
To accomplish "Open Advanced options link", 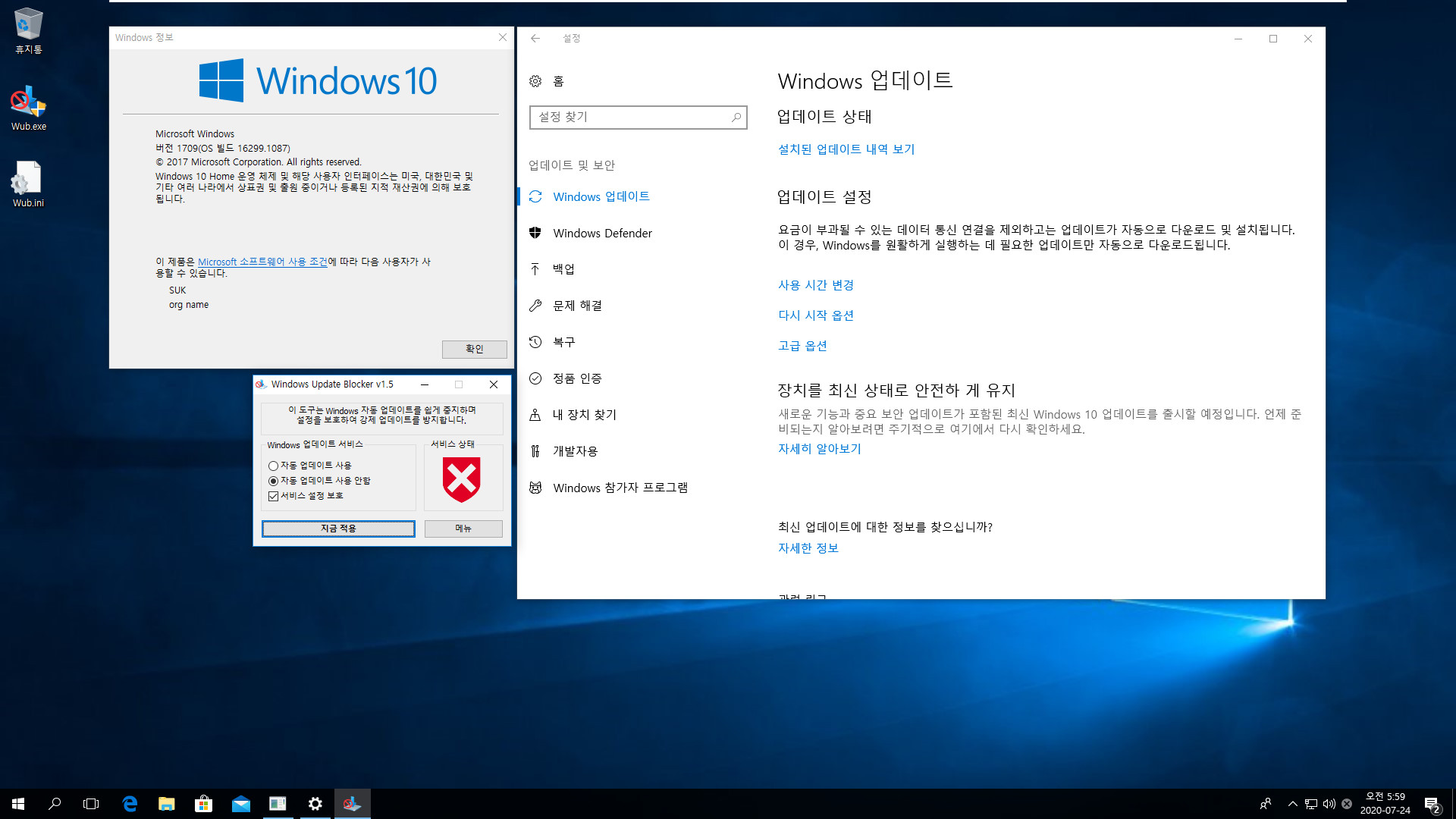I will 802,346.
